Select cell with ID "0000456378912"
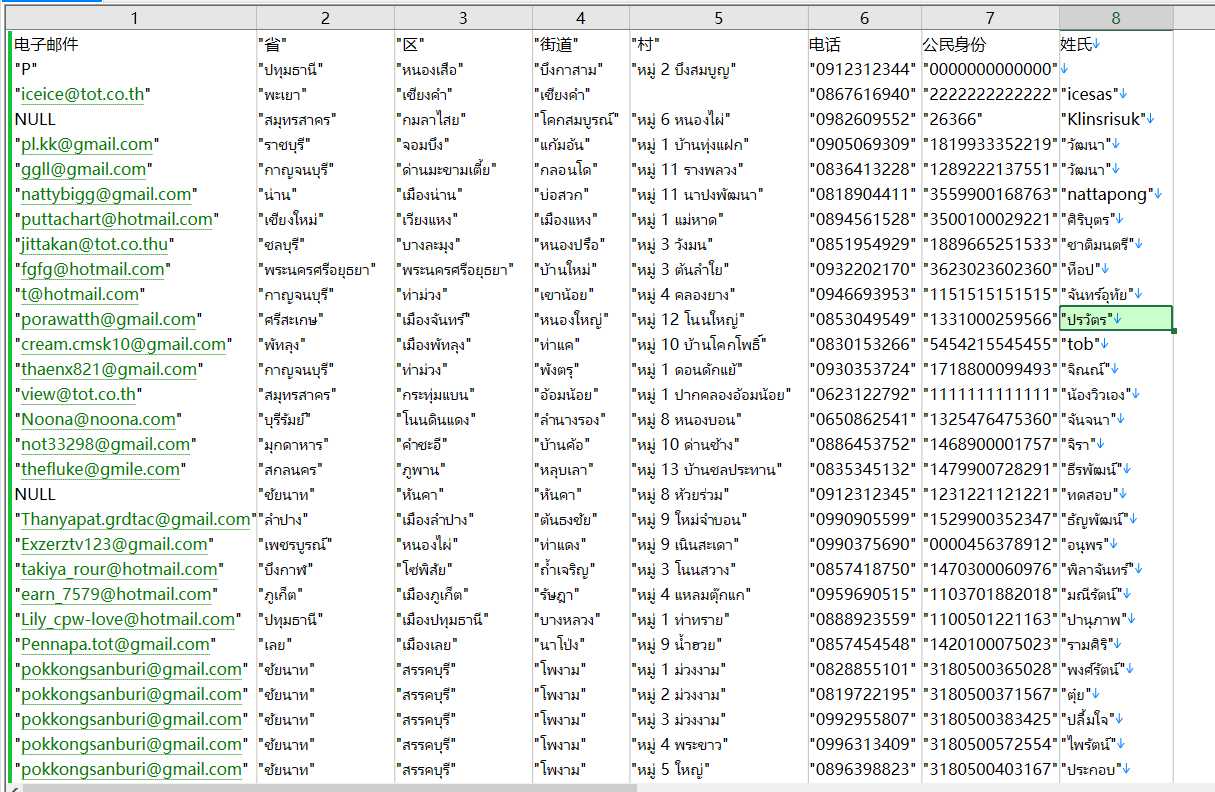The image size is (1215, 792). click(990, 544)
